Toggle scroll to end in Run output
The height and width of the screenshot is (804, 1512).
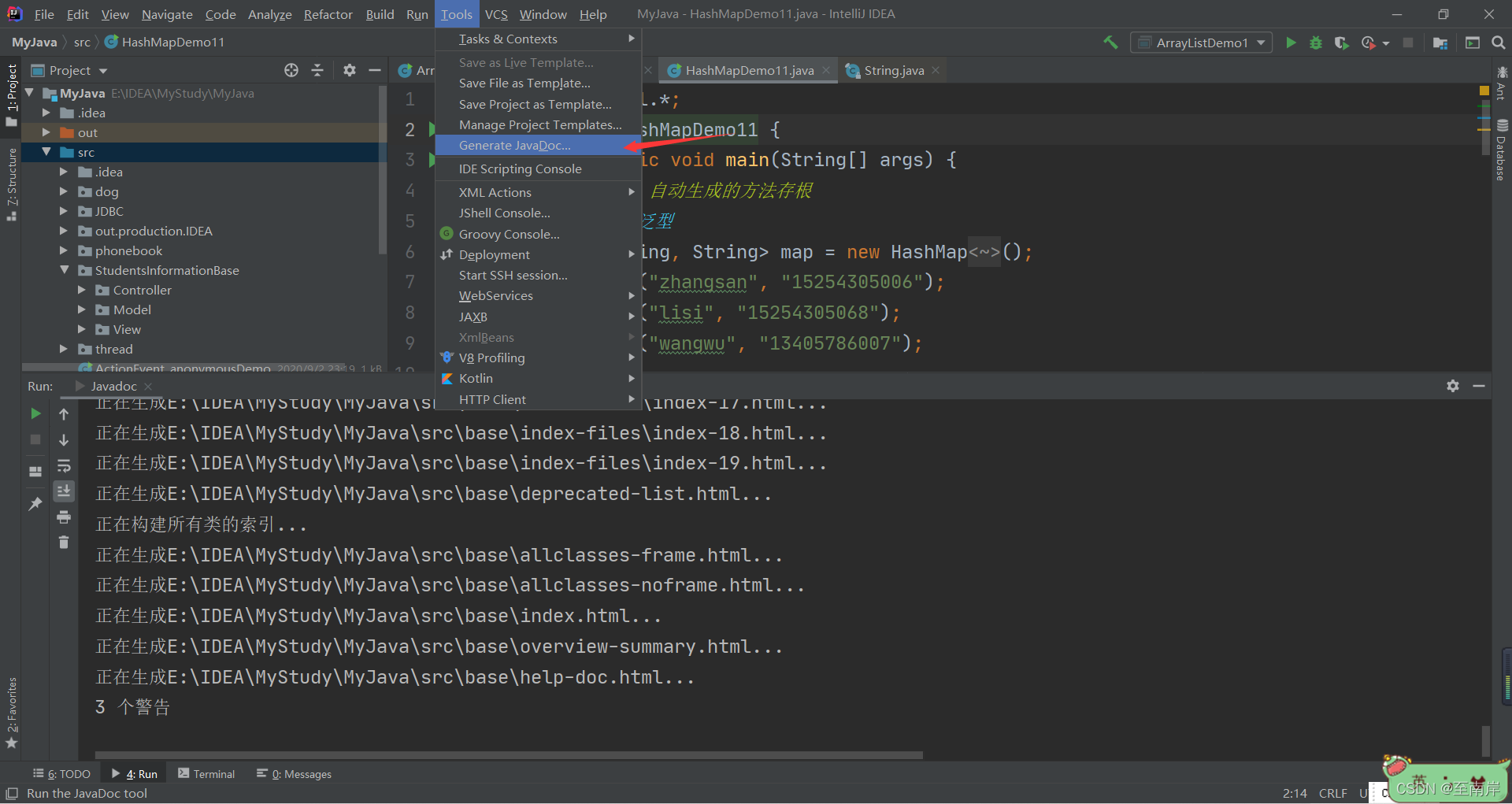pyautogui.click(x=64, y=491)
